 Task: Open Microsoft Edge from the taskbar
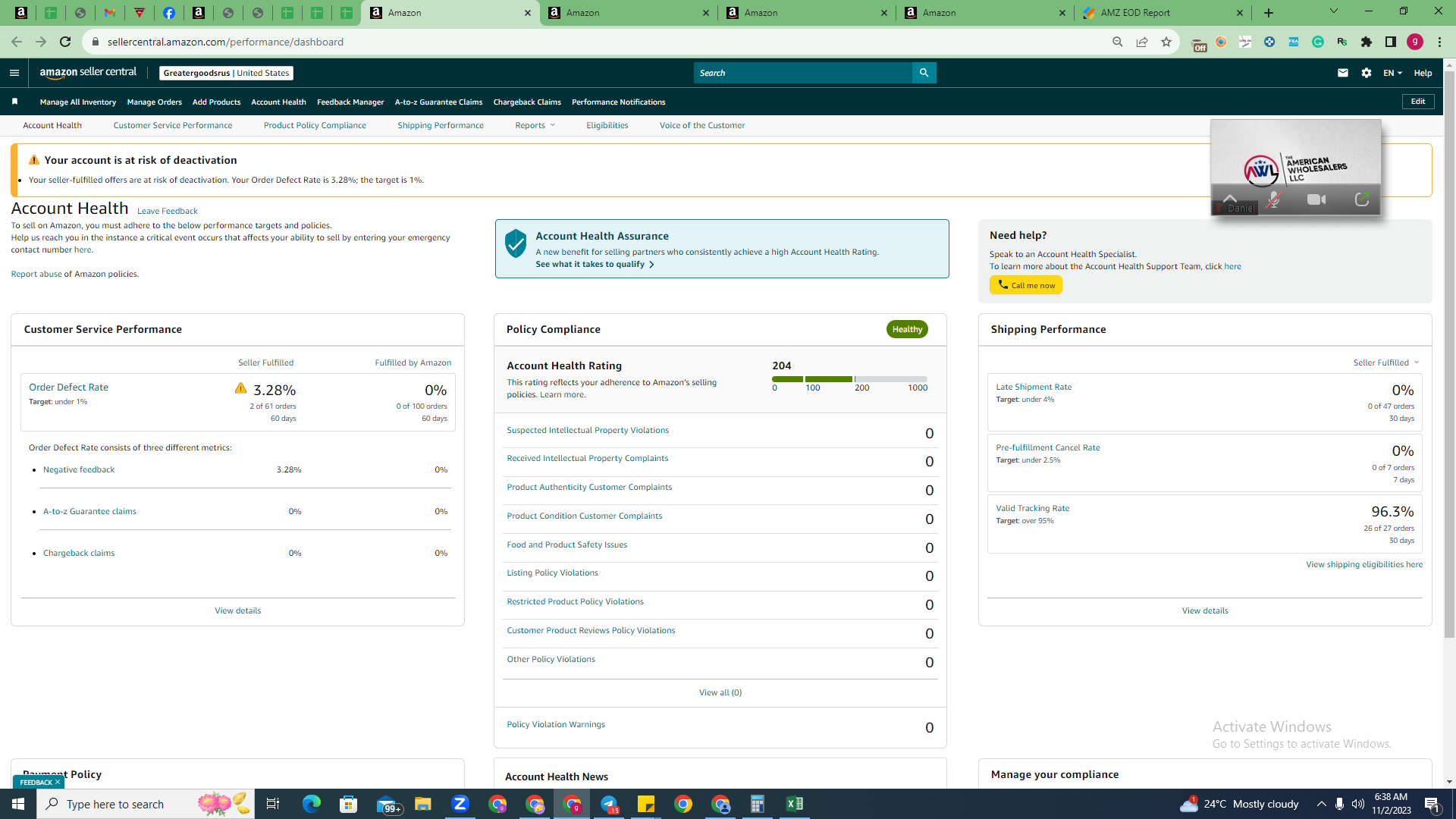(312, 804)
